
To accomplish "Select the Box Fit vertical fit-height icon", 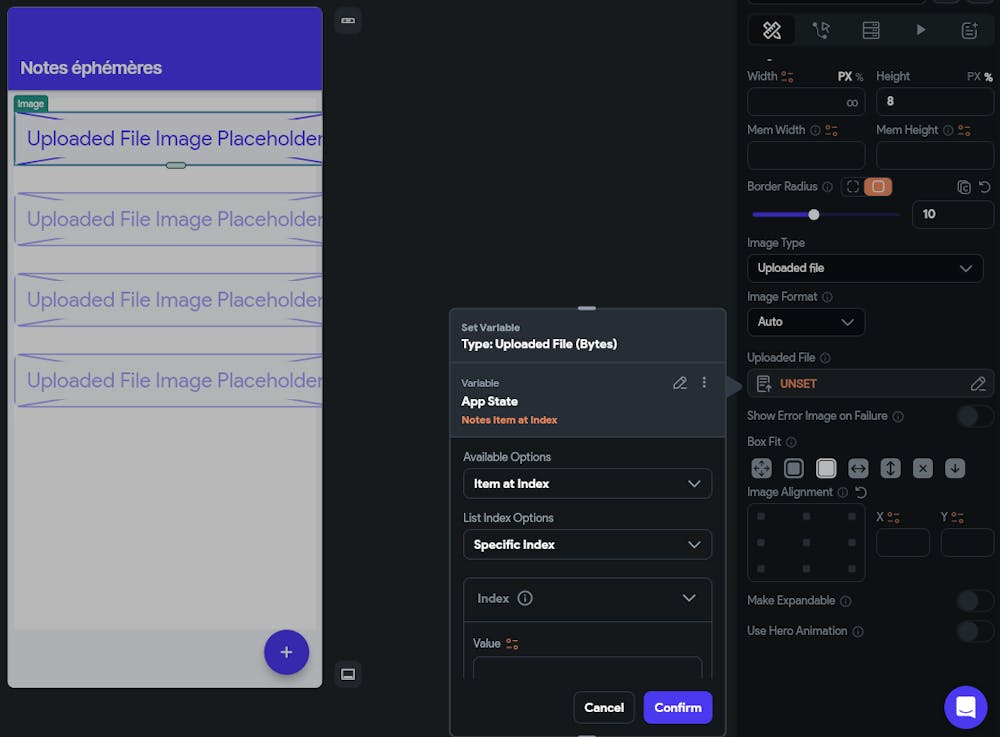I will tap(890, 468).
